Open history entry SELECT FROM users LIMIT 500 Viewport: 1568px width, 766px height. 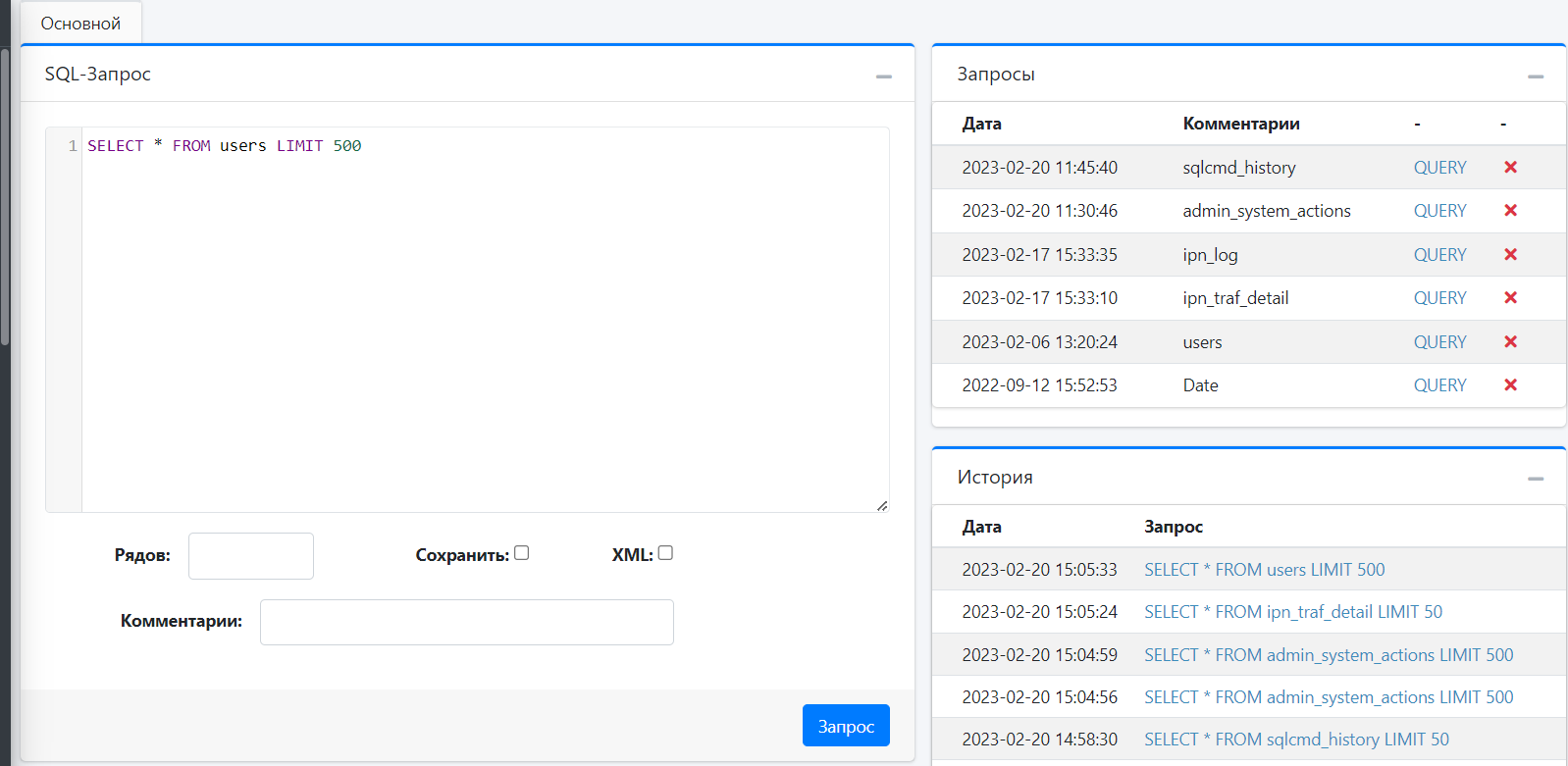coord(1264,570)
